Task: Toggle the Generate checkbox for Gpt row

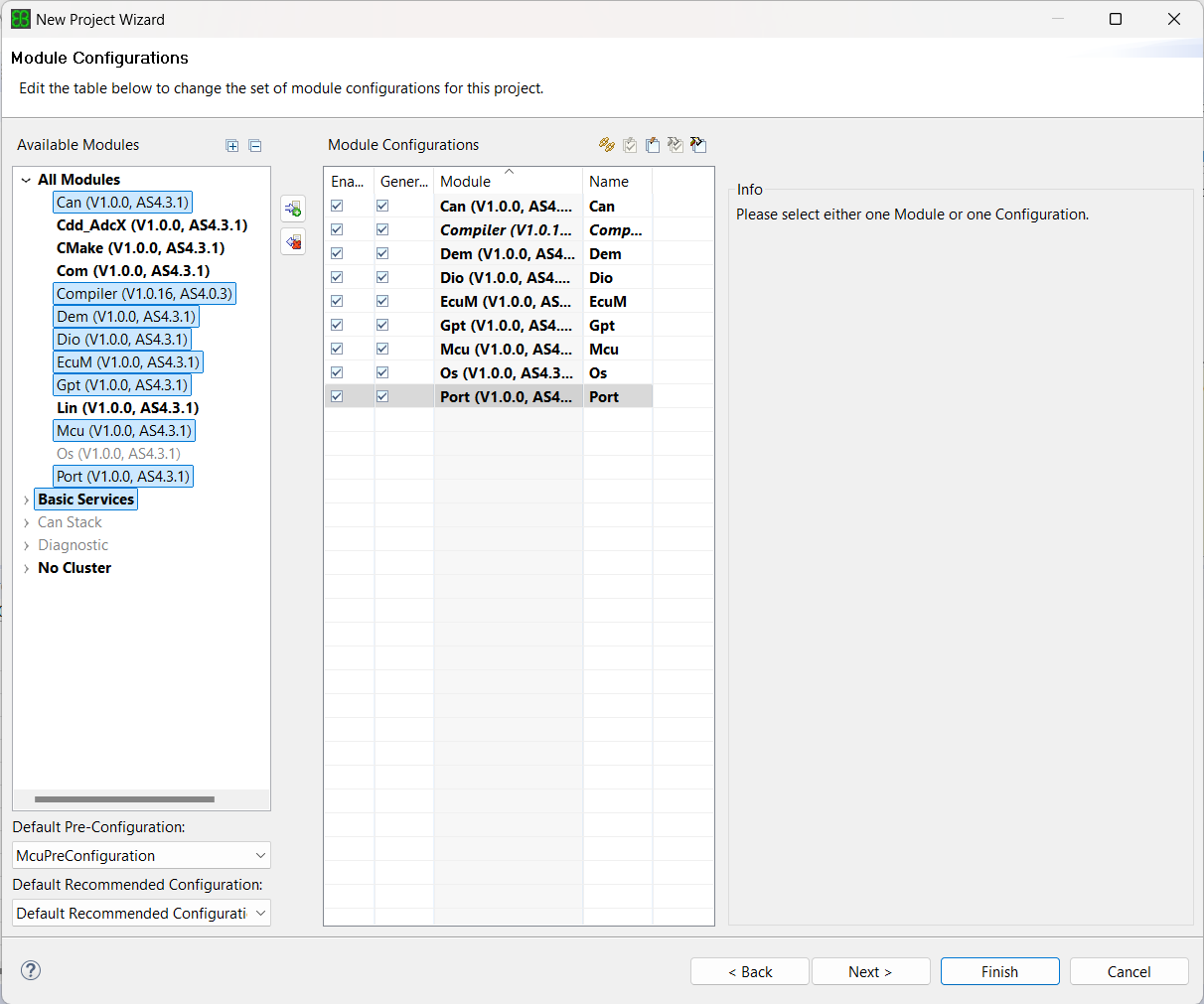Action: pyautogui.click(x=382, y=325)
